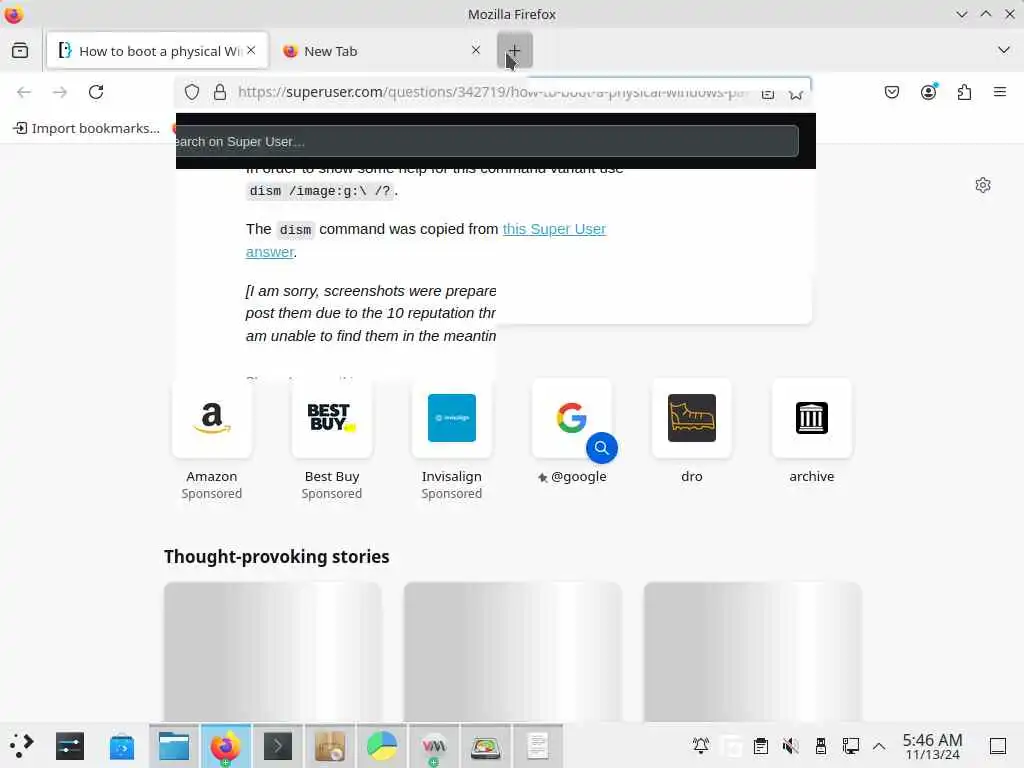
Task: Open the clipboard tray icon
Action: coord(761,746)
